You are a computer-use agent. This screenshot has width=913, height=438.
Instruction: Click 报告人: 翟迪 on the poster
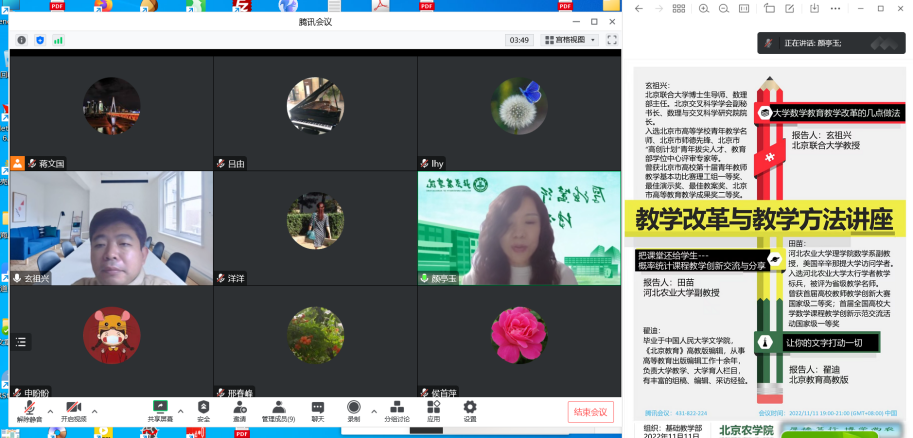815,369
